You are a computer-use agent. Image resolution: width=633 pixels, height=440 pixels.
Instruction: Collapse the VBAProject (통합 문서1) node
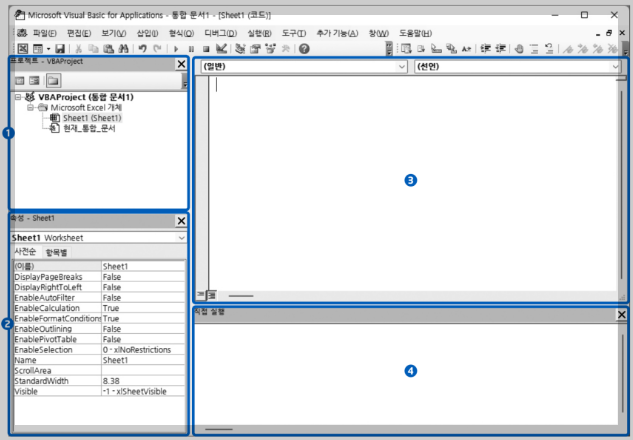click(18, 97)
